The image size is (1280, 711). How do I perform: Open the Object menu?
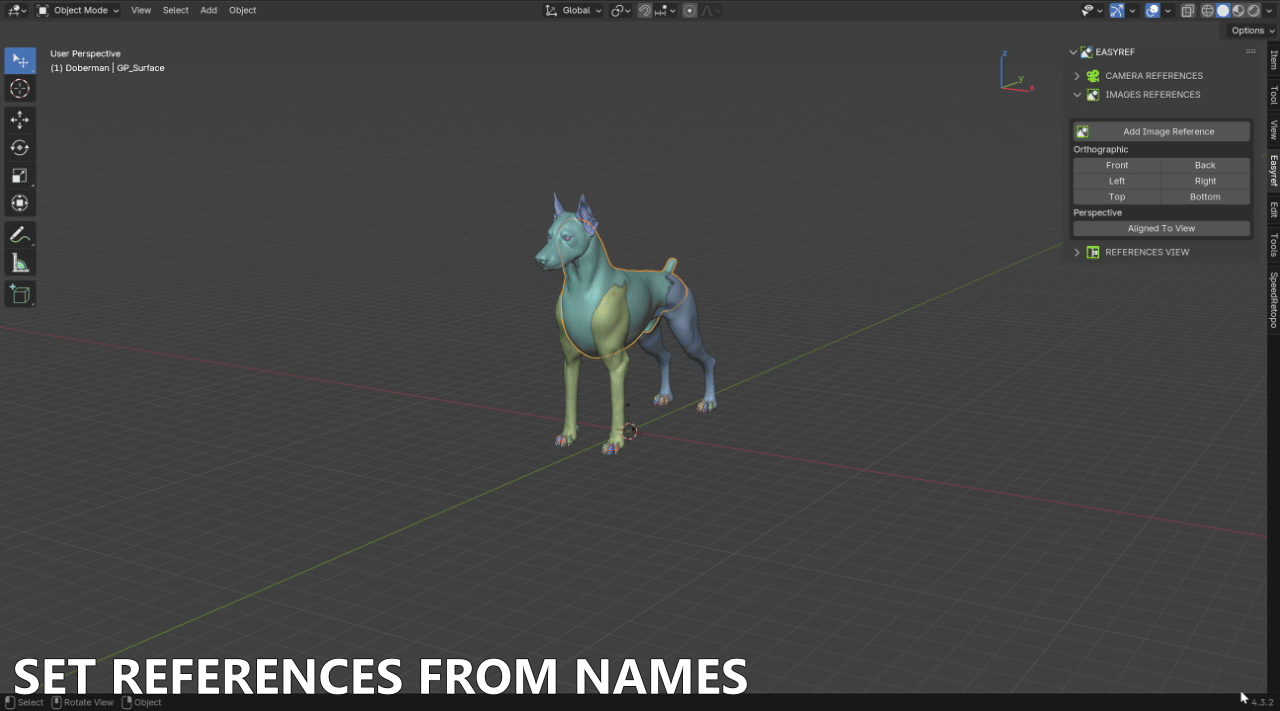point(242,10)
